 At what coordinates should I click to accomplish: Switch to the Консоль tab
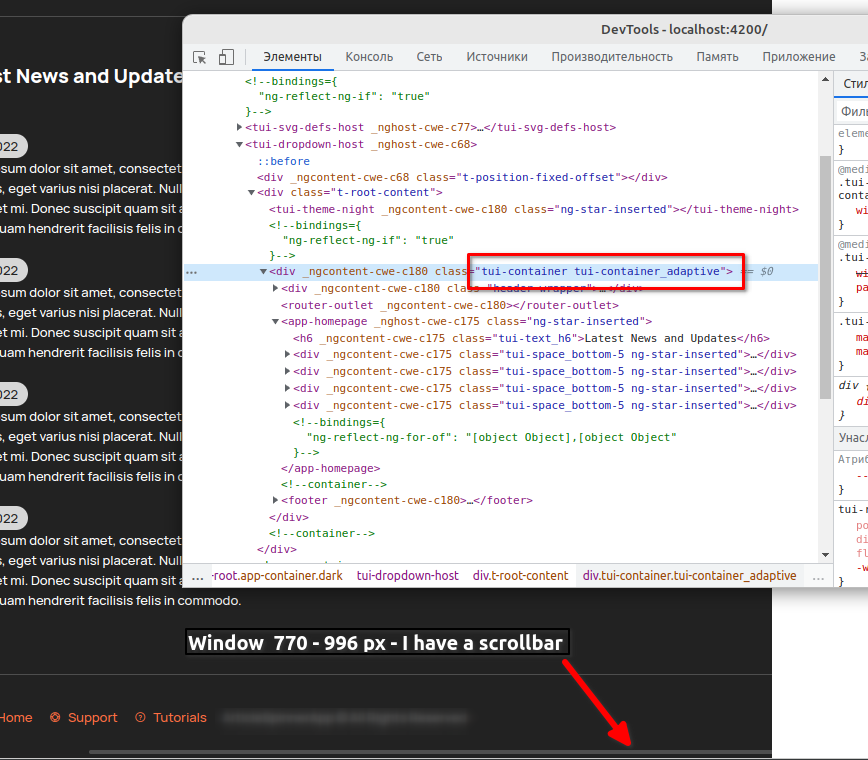point(369,57)
